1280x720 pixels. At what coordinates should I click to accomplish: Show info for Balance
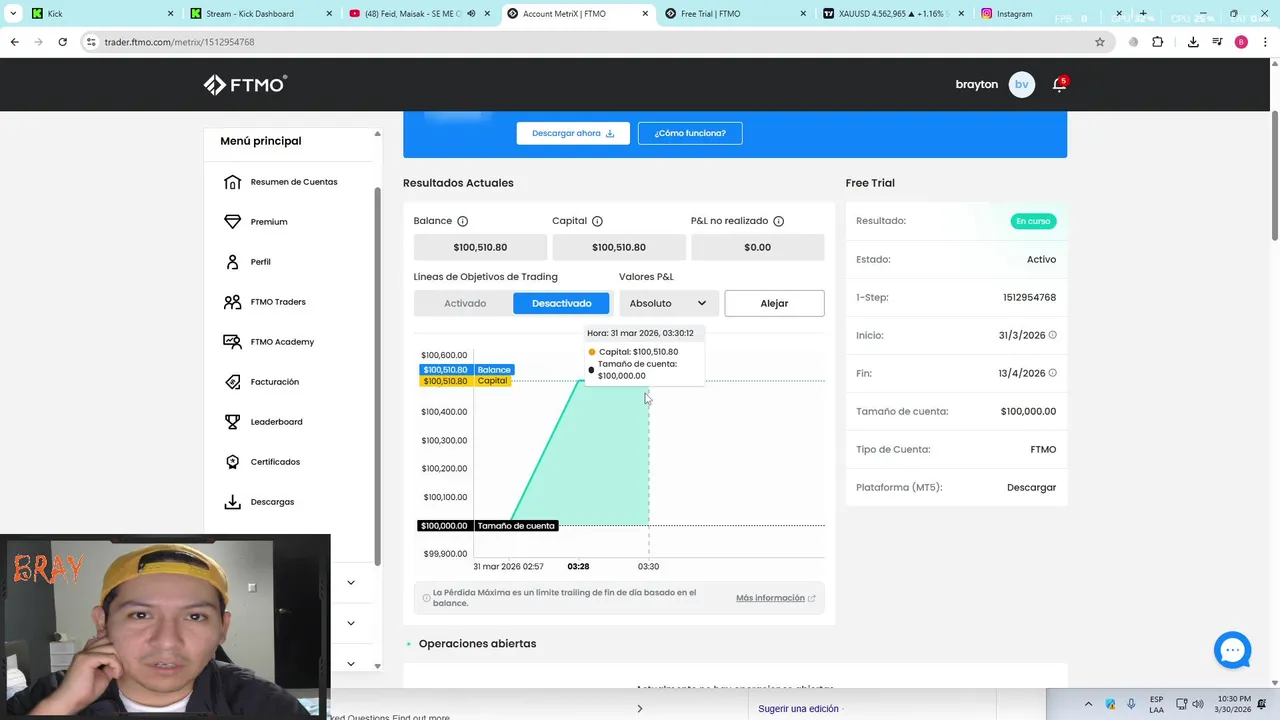(x=462, y=221)
